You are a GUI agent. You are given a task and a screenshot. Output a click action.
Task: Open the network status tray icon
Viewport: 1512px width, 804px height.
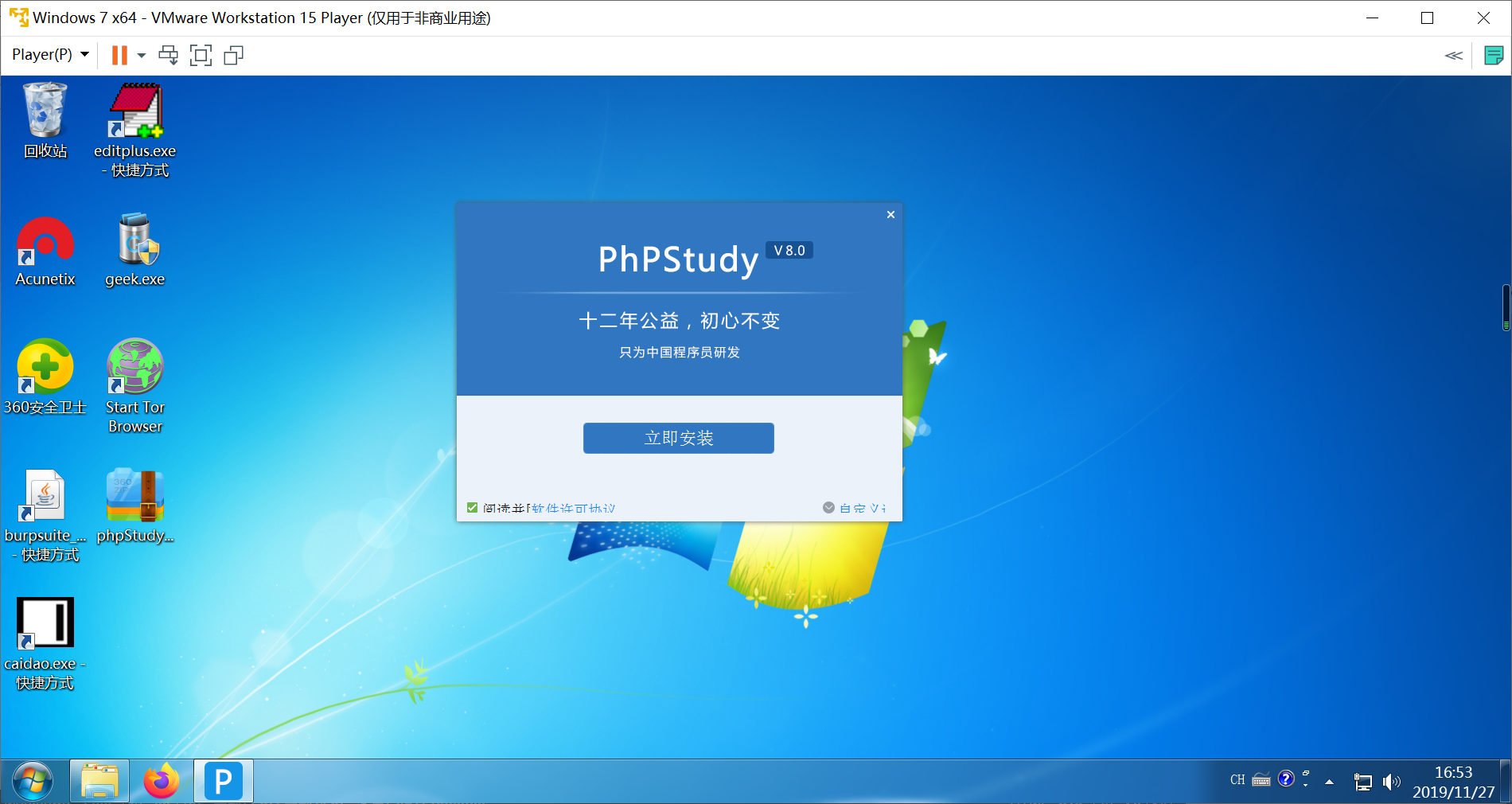(x=1363, y=783)
